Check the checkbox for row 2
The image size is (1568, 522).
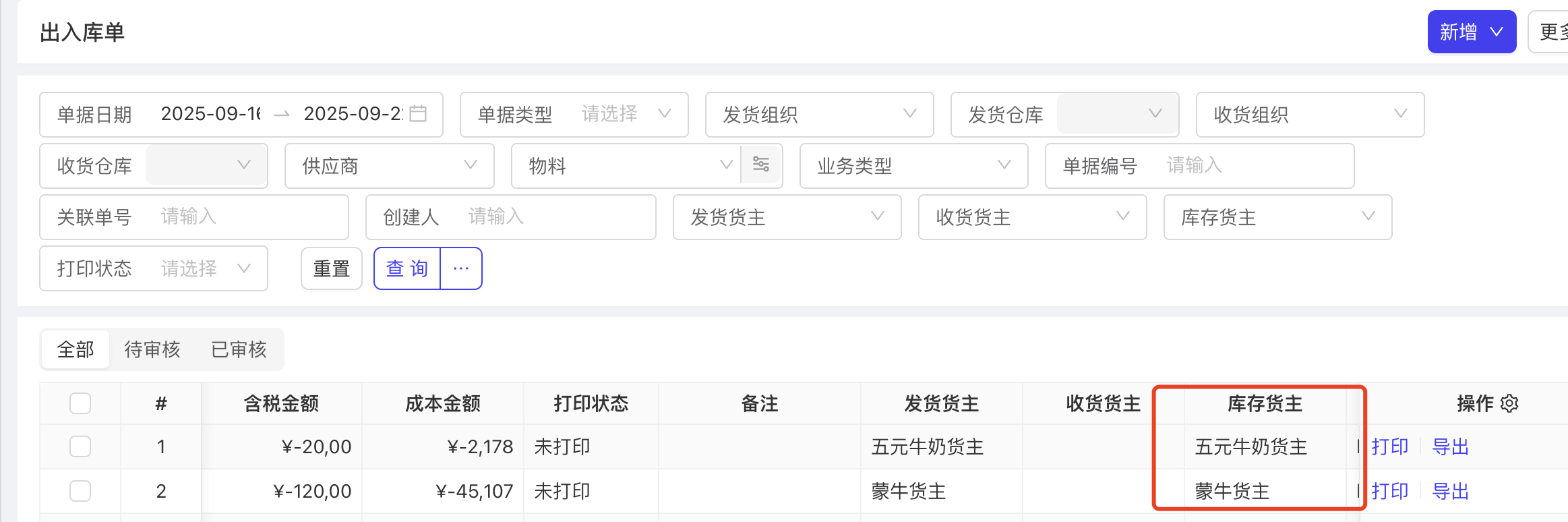tap(80, 491)
